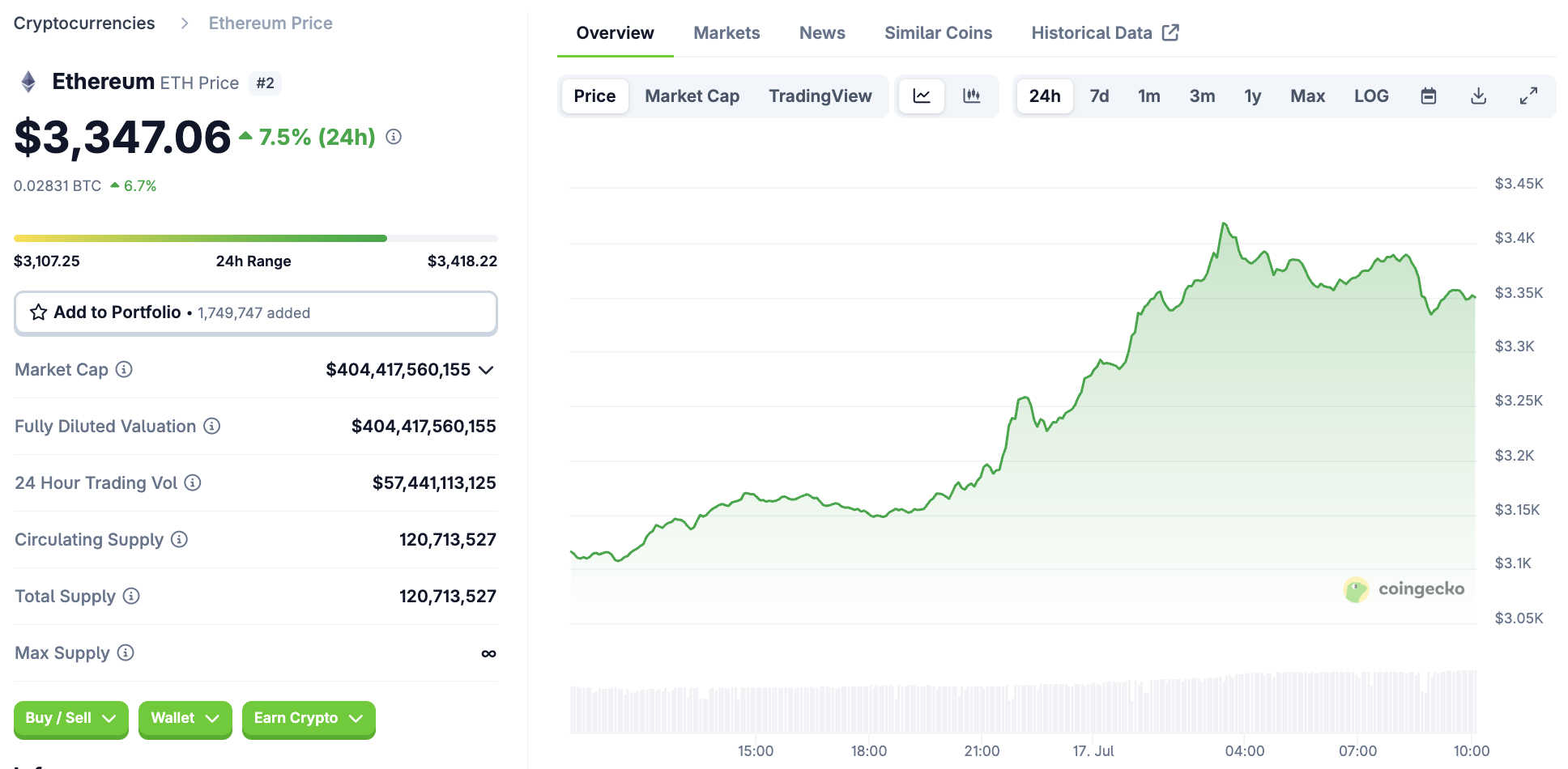Click Add to Portfolio button
Viewport: 1568px width, 769px height.
click(255, 312)
